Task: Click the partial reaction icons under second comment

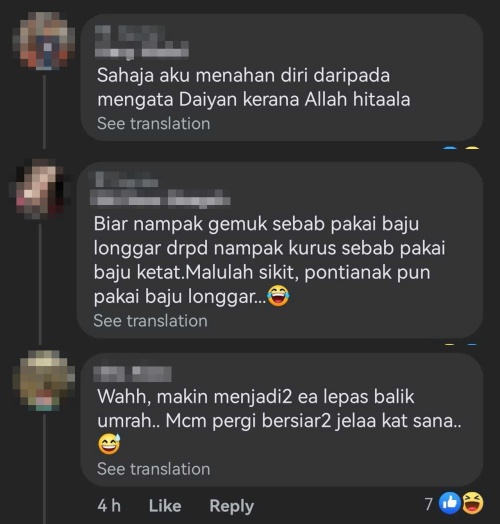Action: (461, 344)
